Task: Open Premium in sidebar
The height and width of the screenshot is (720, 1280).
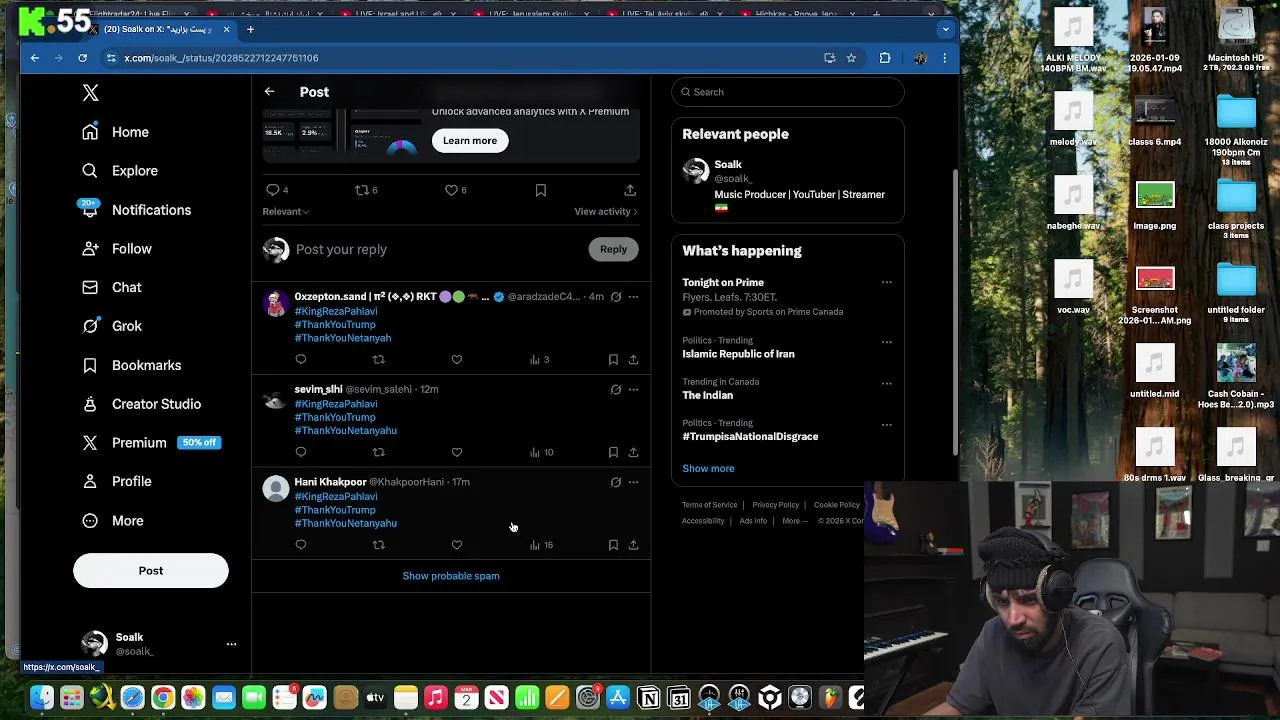Action: click(x=150, y=443)
